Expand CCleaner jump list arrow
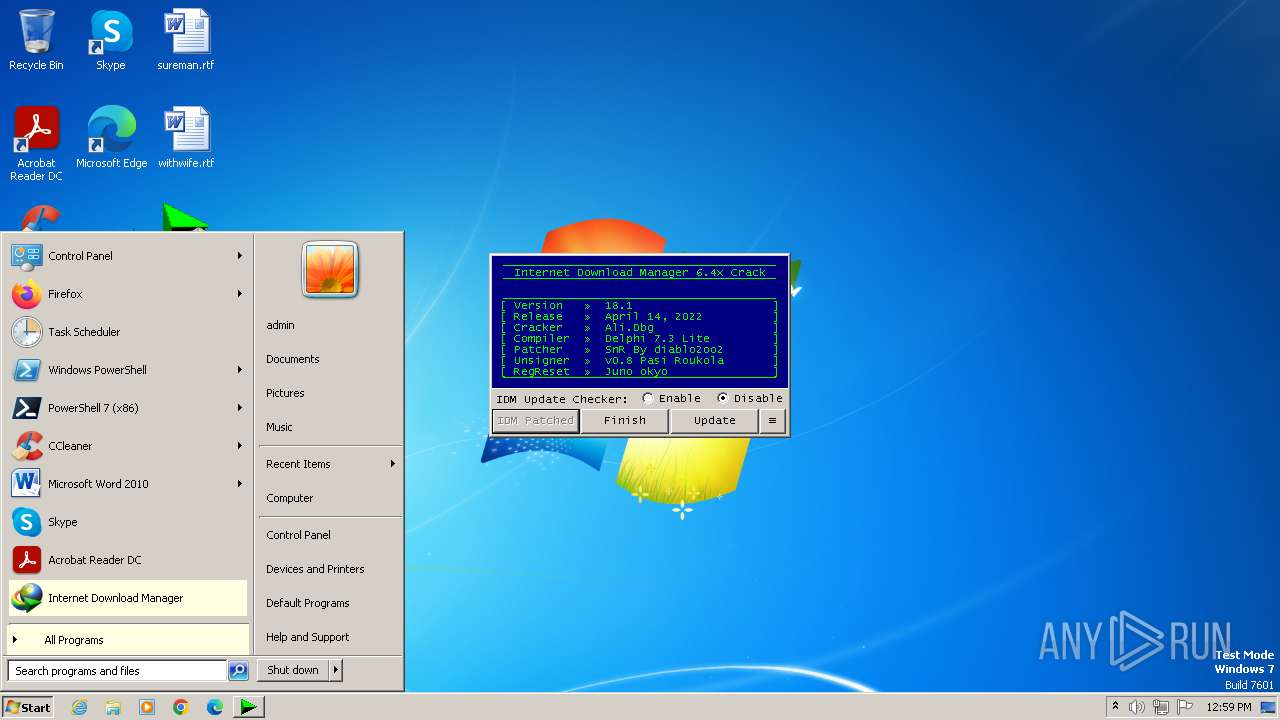The image size is (1280, 720). point(240,446)
